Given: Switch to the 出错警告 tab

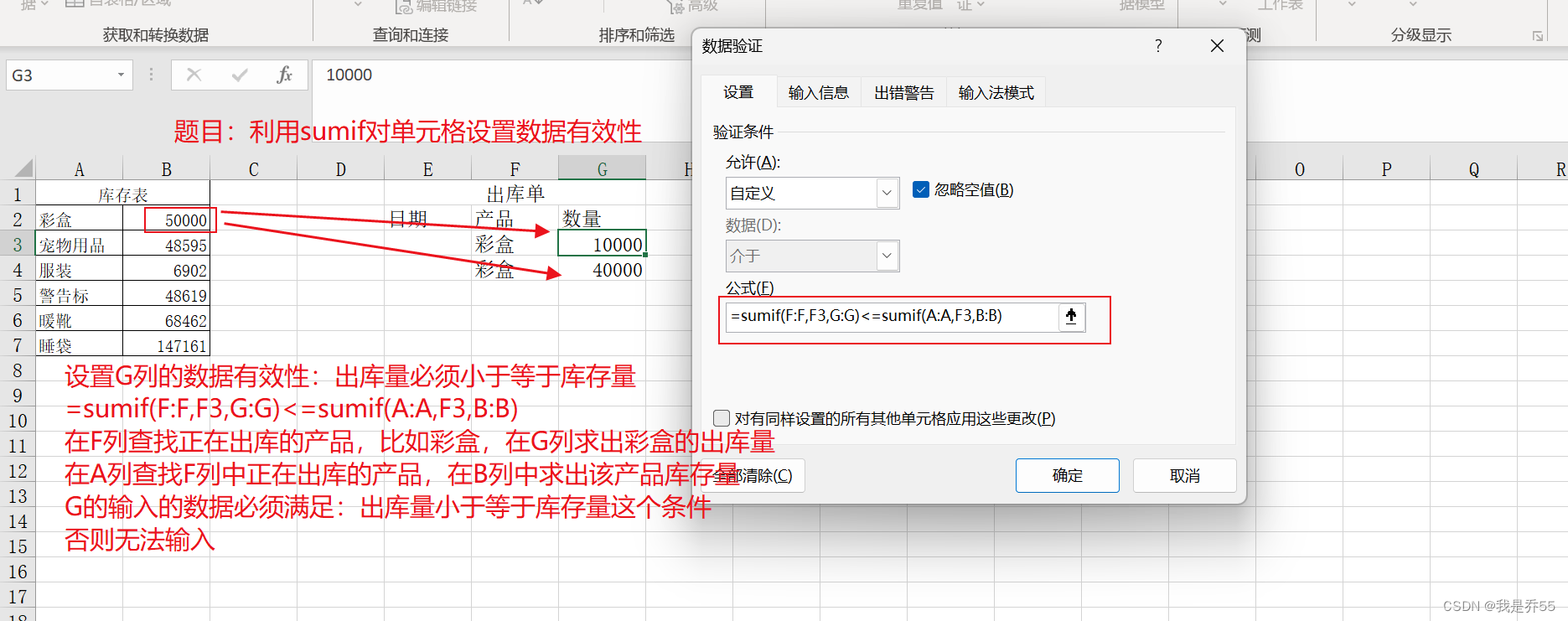Looking at the screenshot, I should 904,92.
